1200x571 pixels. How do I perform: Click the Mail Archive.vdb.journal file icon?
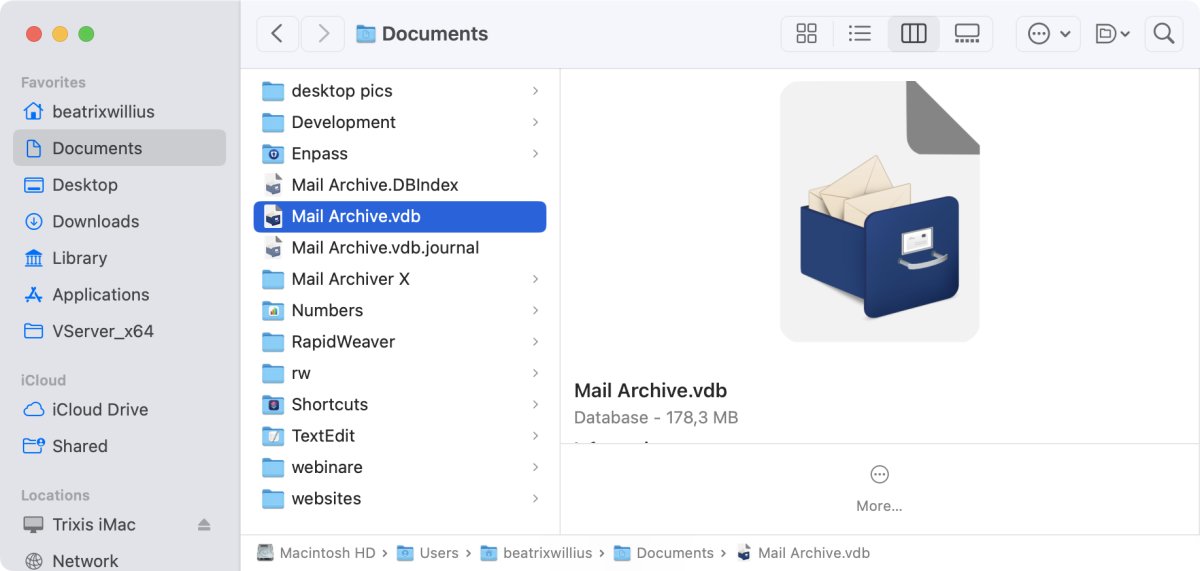tap(273, 248)
